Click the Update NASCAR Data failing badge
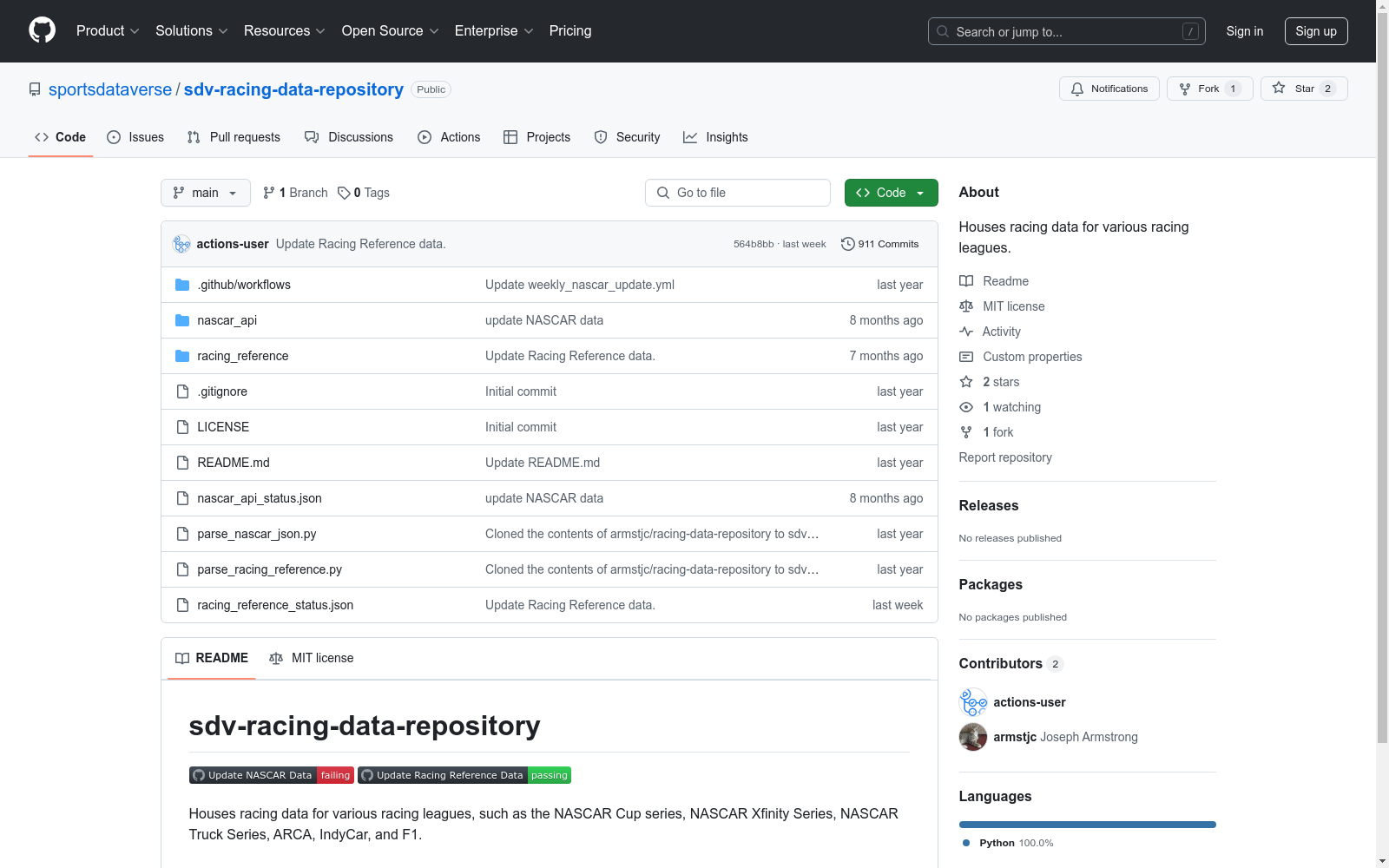The height and width of the screenshot is (868, 1389). point(272,775)
